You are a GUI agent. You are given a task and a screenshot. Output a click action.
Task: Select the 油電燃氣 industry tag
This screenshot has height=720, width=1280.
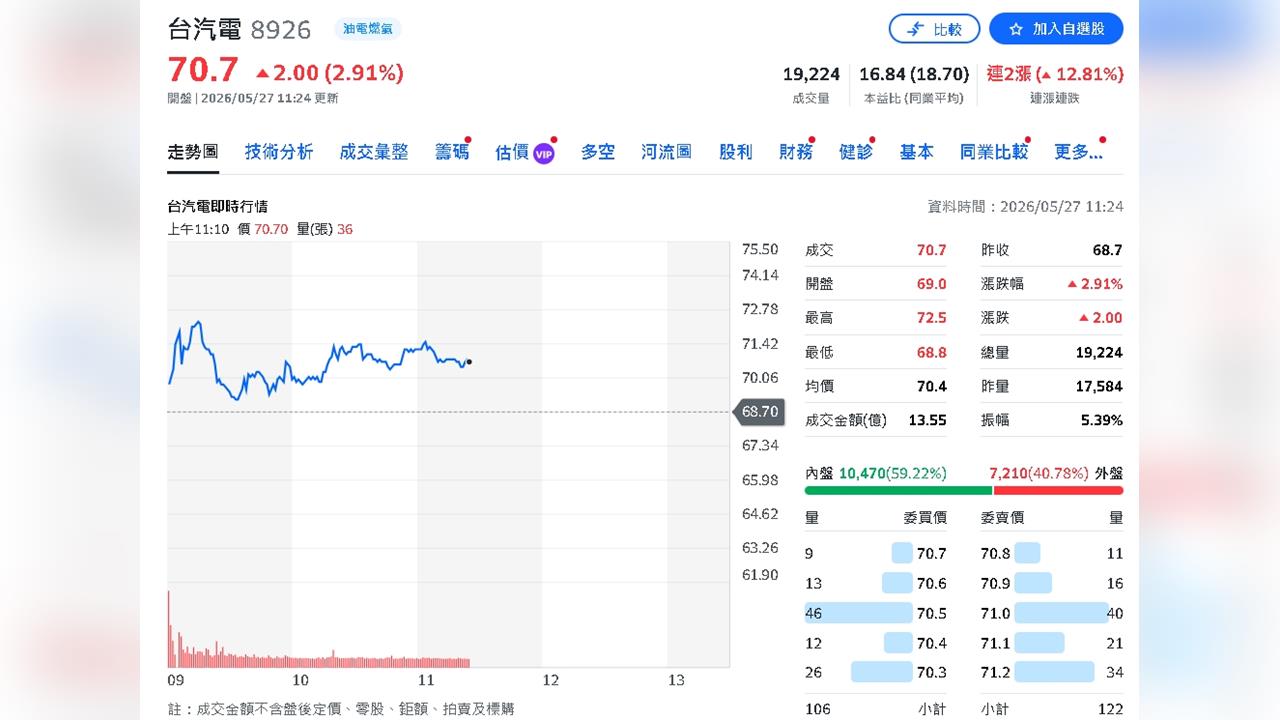368,29
